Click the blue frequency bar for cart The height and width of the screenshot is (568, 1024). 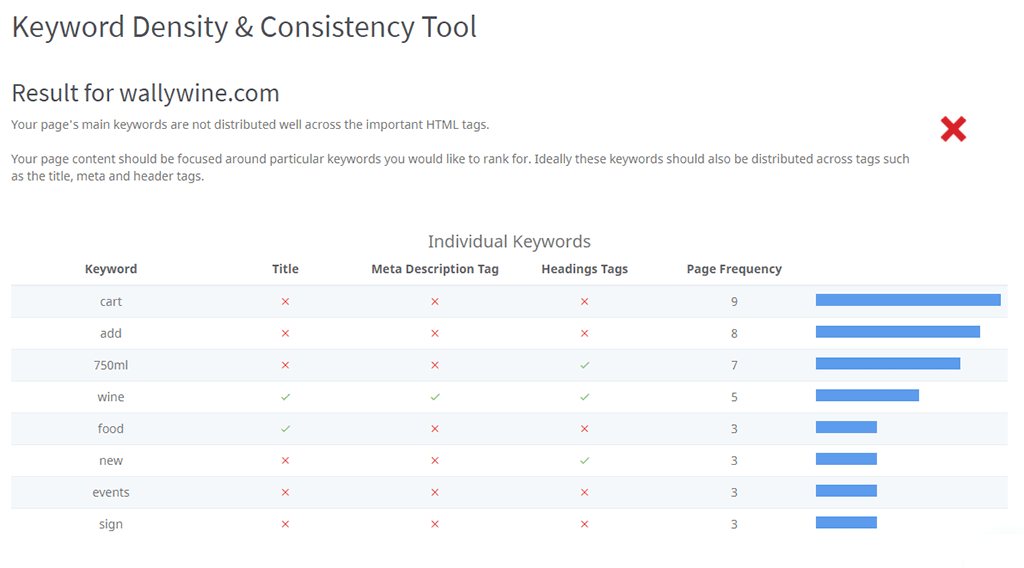pos(908,300)
